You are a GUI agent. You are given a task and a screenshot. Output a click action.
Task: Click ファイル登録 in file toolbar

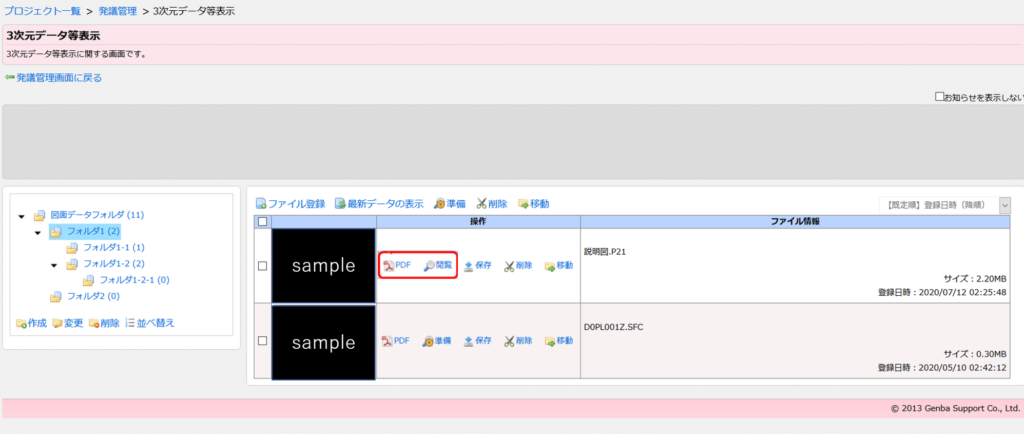290,204
